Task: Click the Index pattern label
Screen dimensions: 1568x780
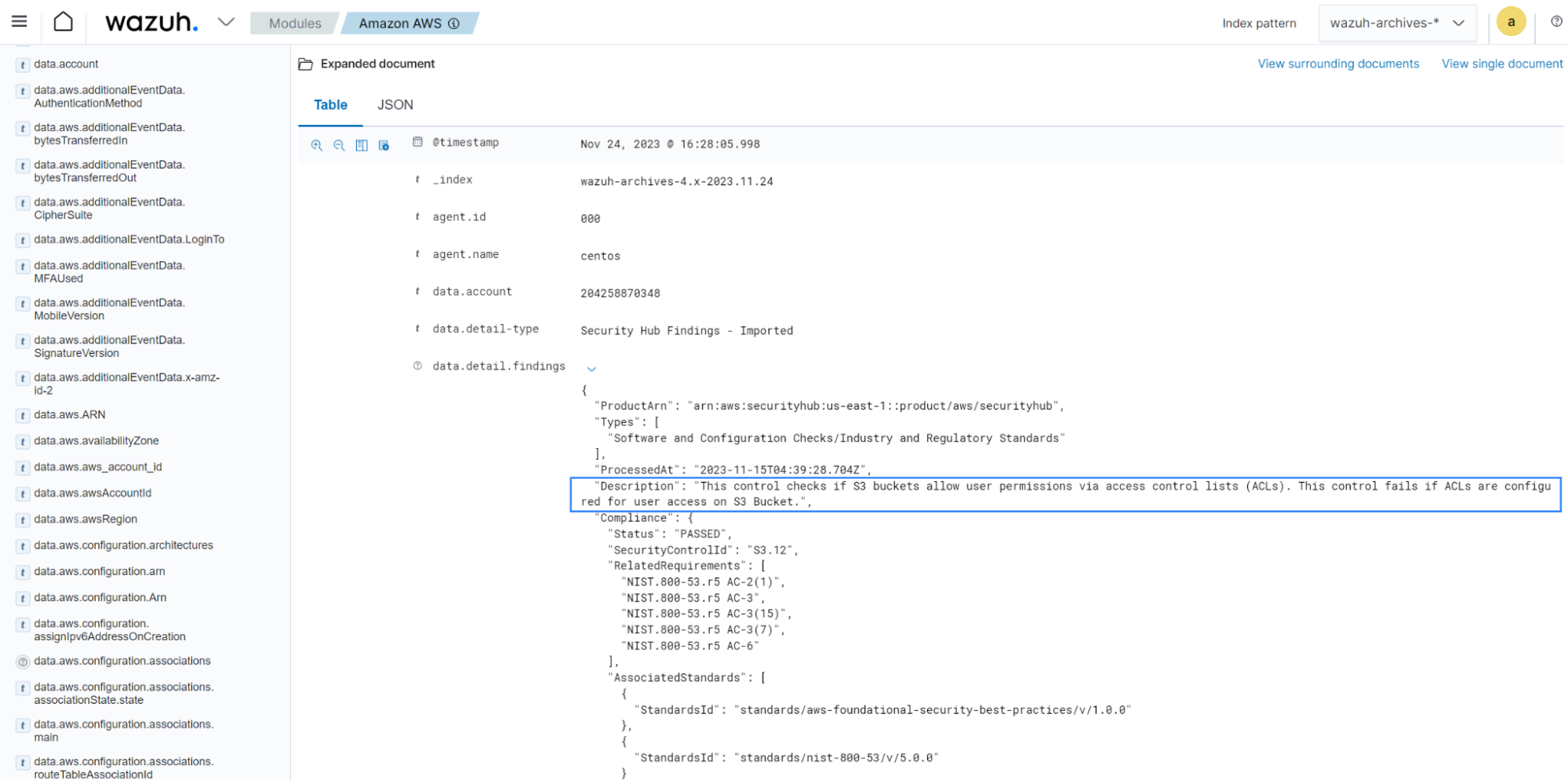Action: pyautogui.click(x=1259, y=24)
